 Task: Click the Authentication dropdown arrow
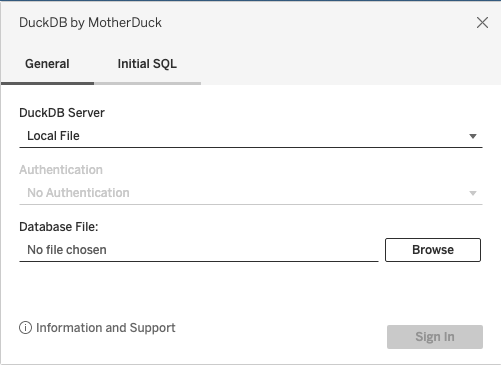click(x=473, y=193)
